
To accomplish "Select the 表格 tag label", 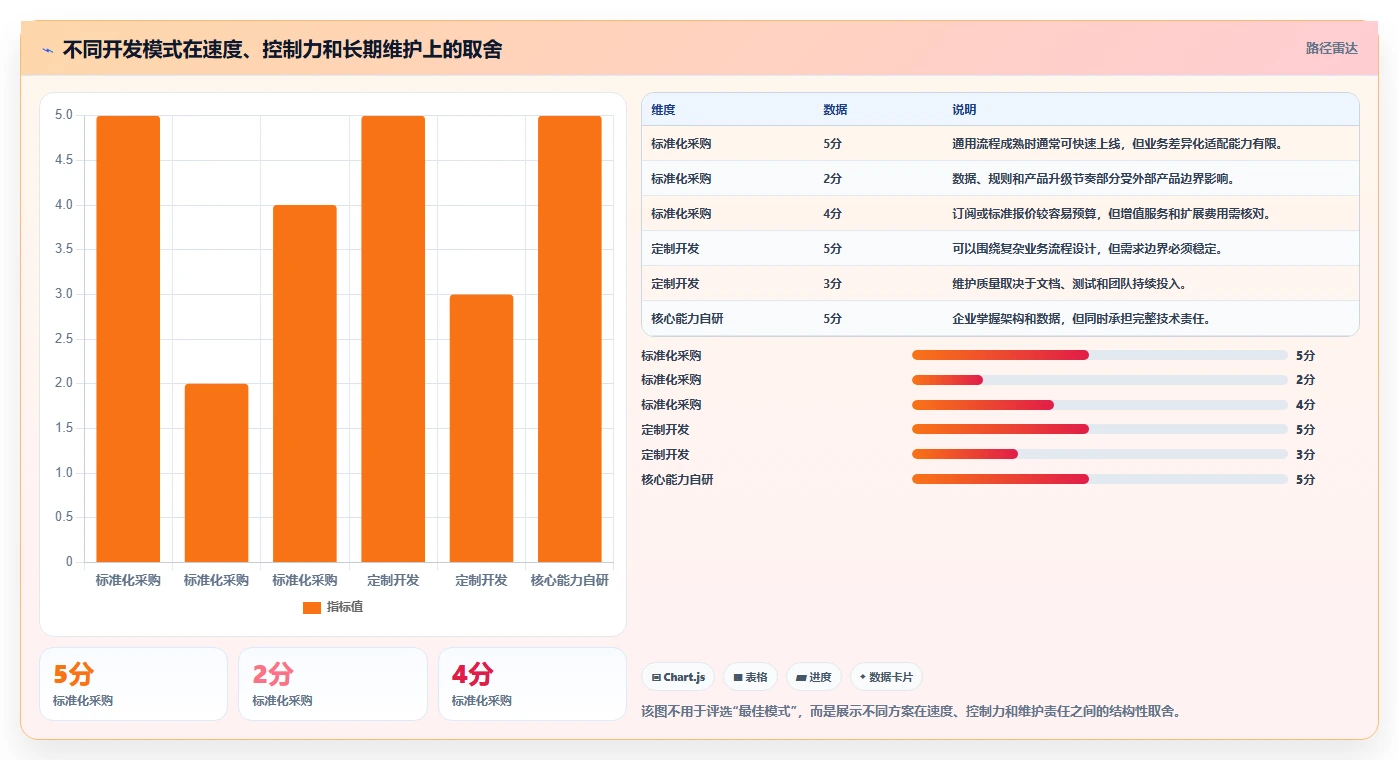I will [757, 677].
